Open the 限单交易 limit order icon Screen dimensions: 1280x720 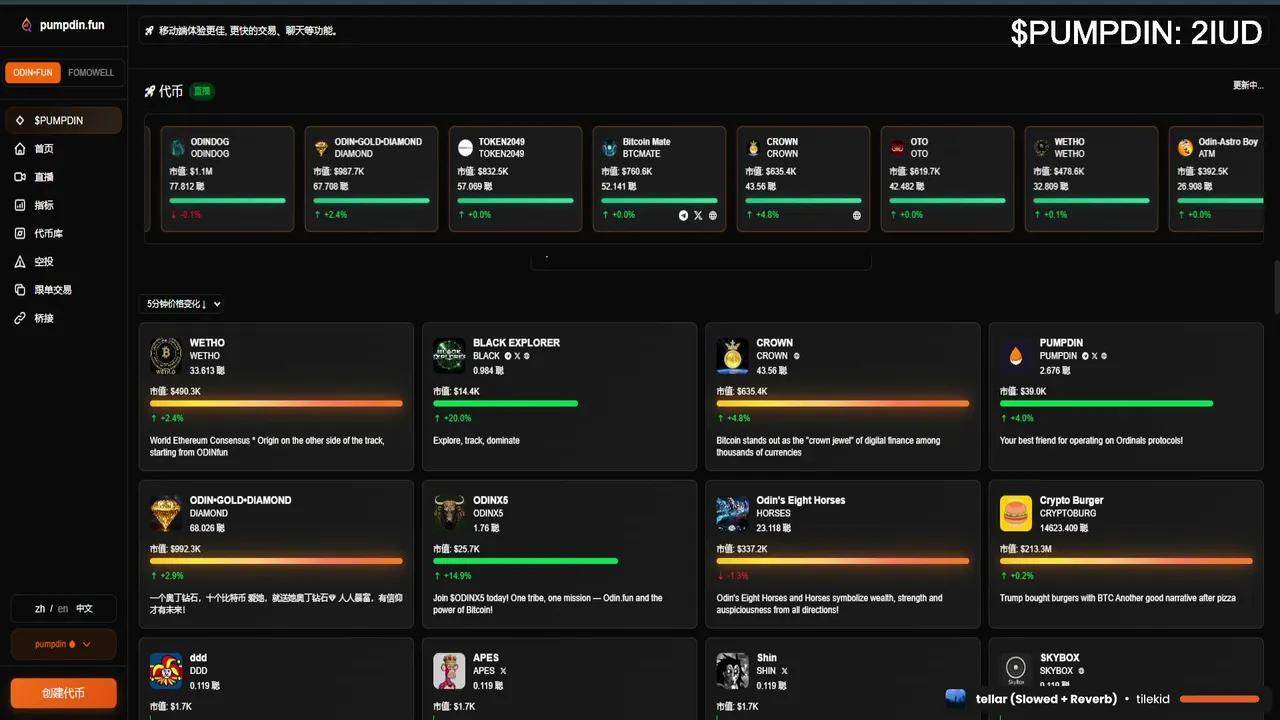[x=20, y=290]
